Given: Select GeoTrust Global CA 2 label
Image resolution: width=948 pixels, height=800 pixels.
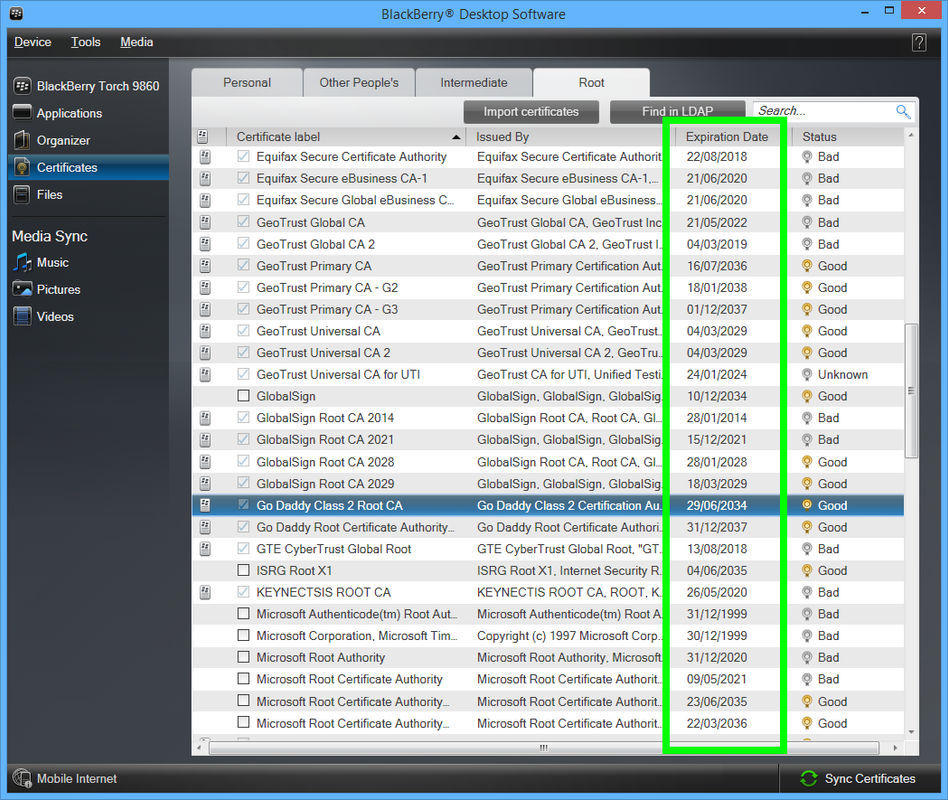Looking at the screenshot, I should (316, 244).
